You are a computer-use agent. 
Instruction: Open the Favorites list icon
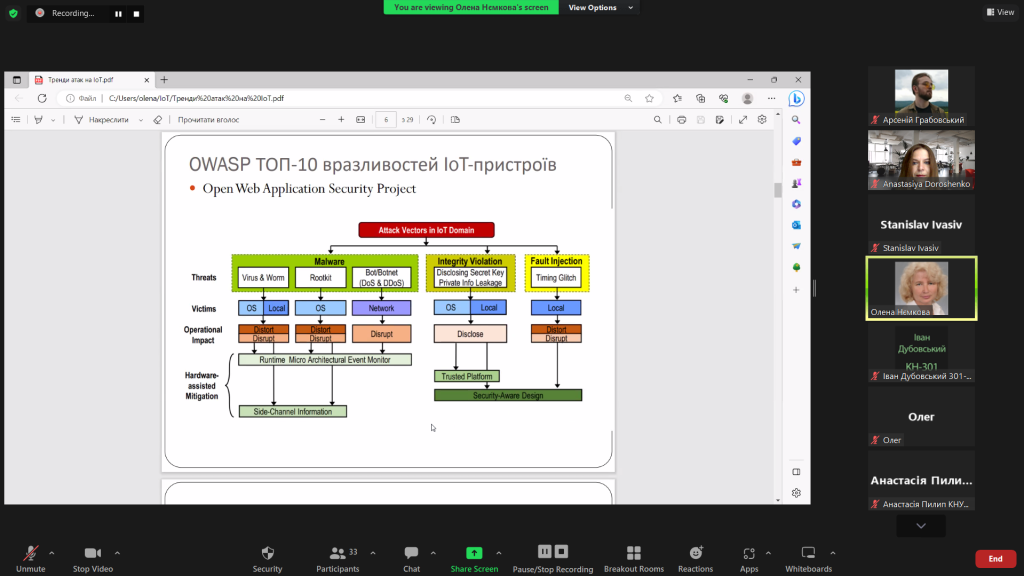677,98
